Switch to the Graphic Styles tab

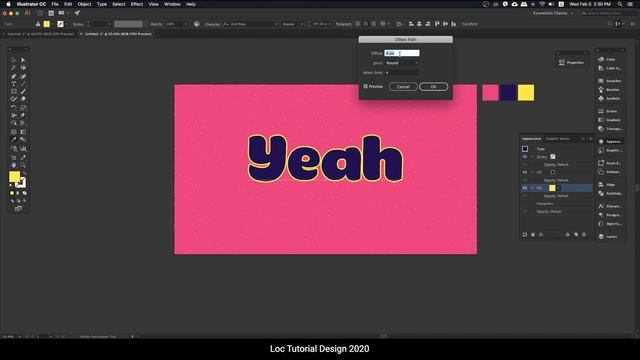point(558,139)
